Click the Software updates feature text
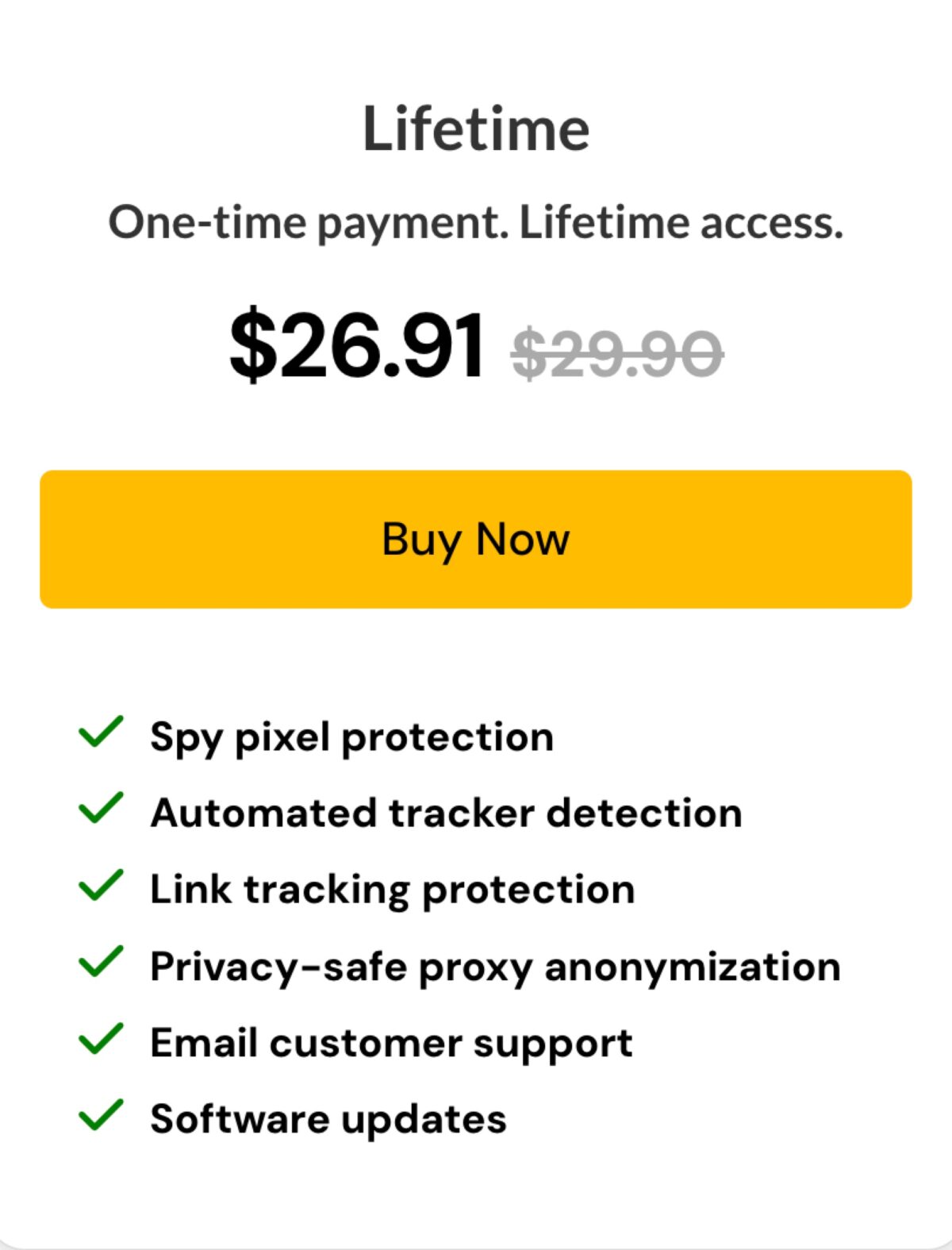Image resolution: width=952 pixels, height=1250 pixels. (x=328, y=1120)
